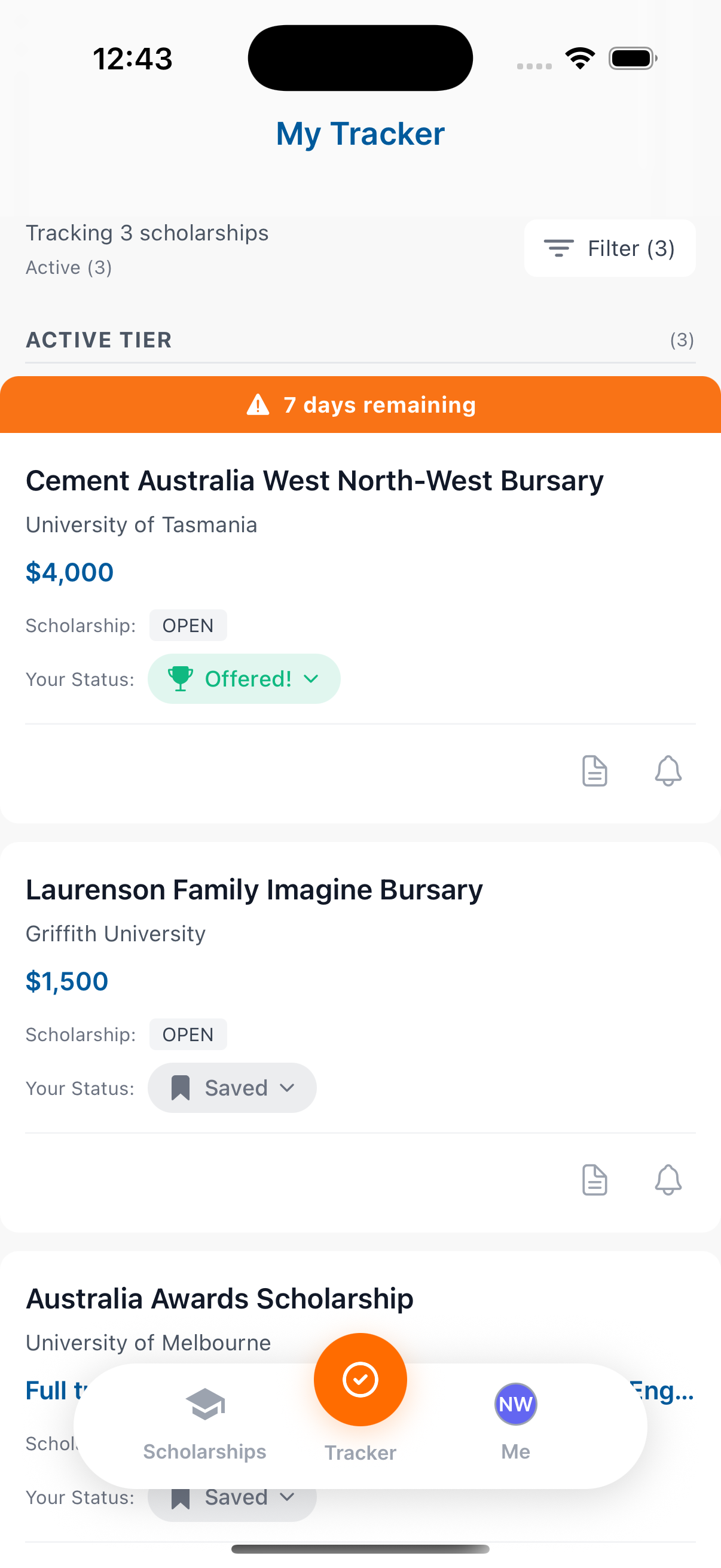Tap the filter lines icon
The height and width of the screenshot is (1568, 721).
point(558,248)
